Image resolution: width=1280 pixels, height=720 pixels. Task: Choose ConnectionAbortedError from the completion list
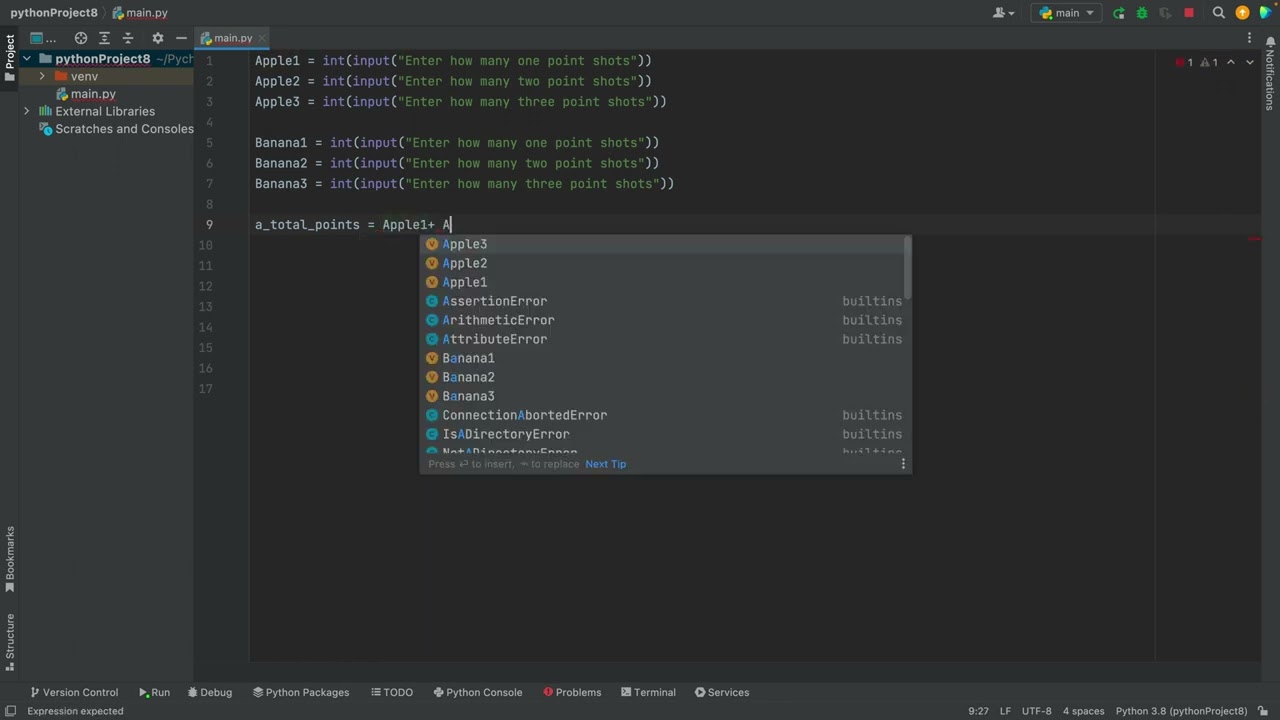coord(665,415)
